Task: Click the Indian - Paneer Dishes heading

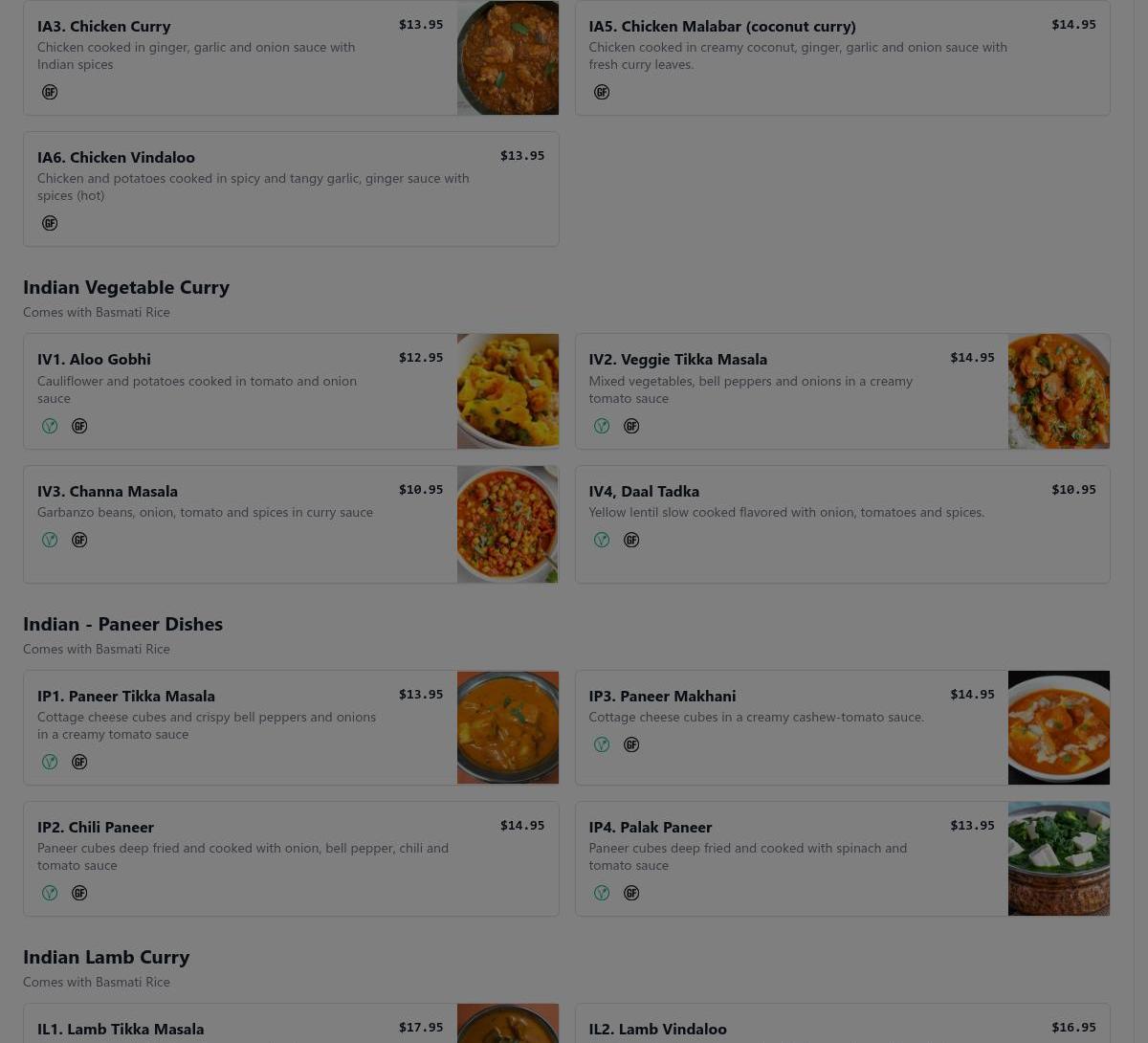Action: pyautogui.click(x=122, y=624)
